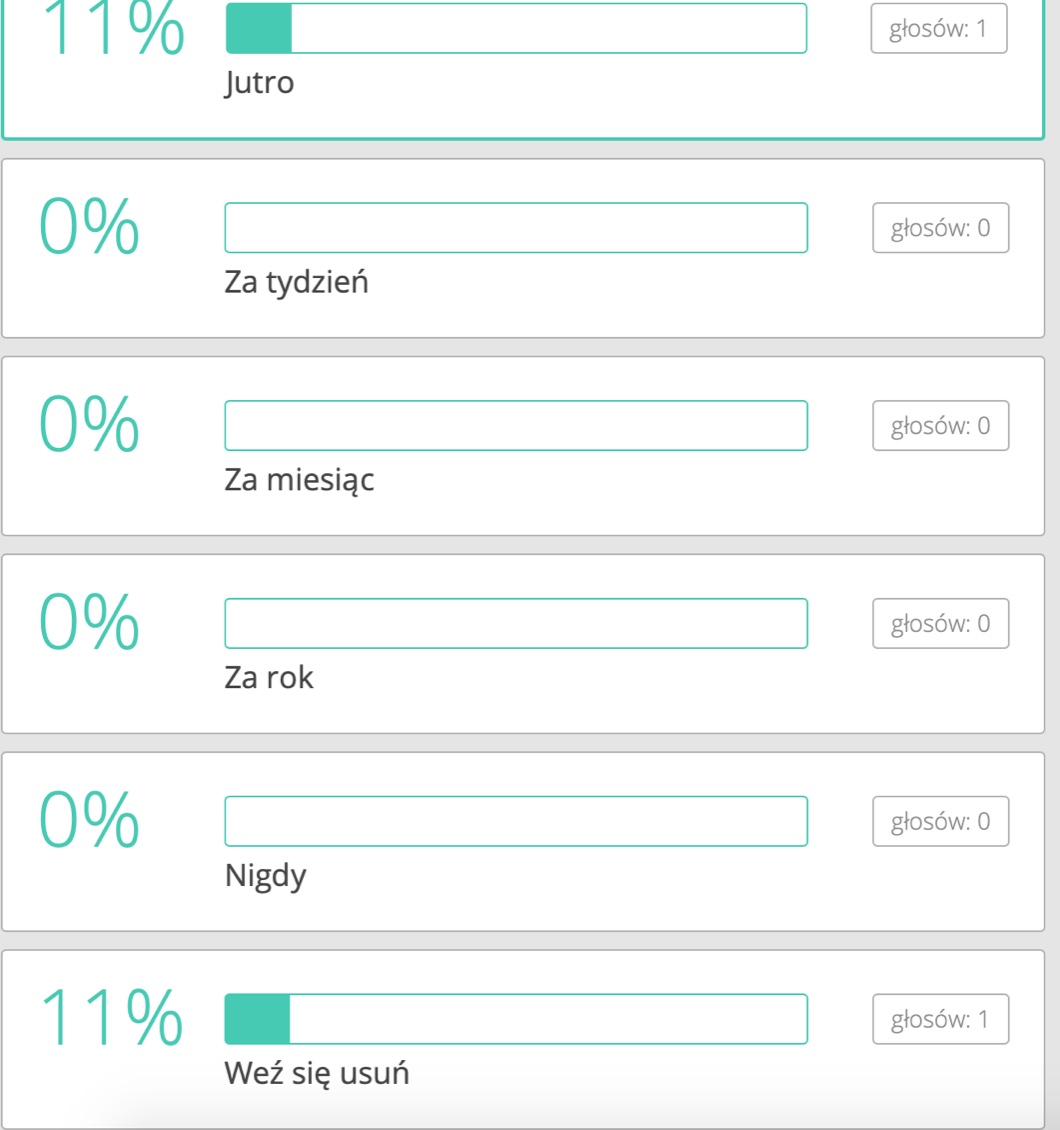Select the Za rok answer label
Screen dimensions: 1060x1130
[x=269, y=679]
